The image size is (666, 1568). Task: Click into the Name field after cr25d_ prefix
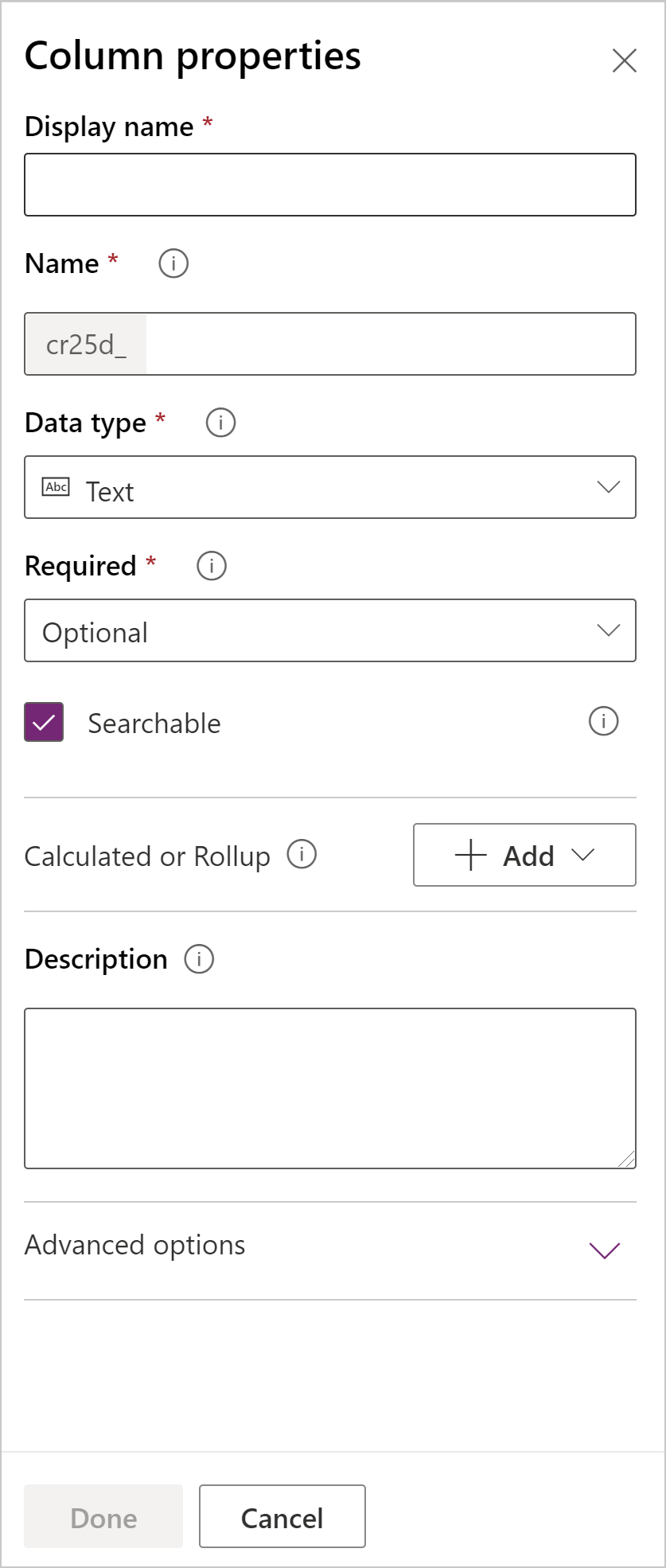point(390,344)
